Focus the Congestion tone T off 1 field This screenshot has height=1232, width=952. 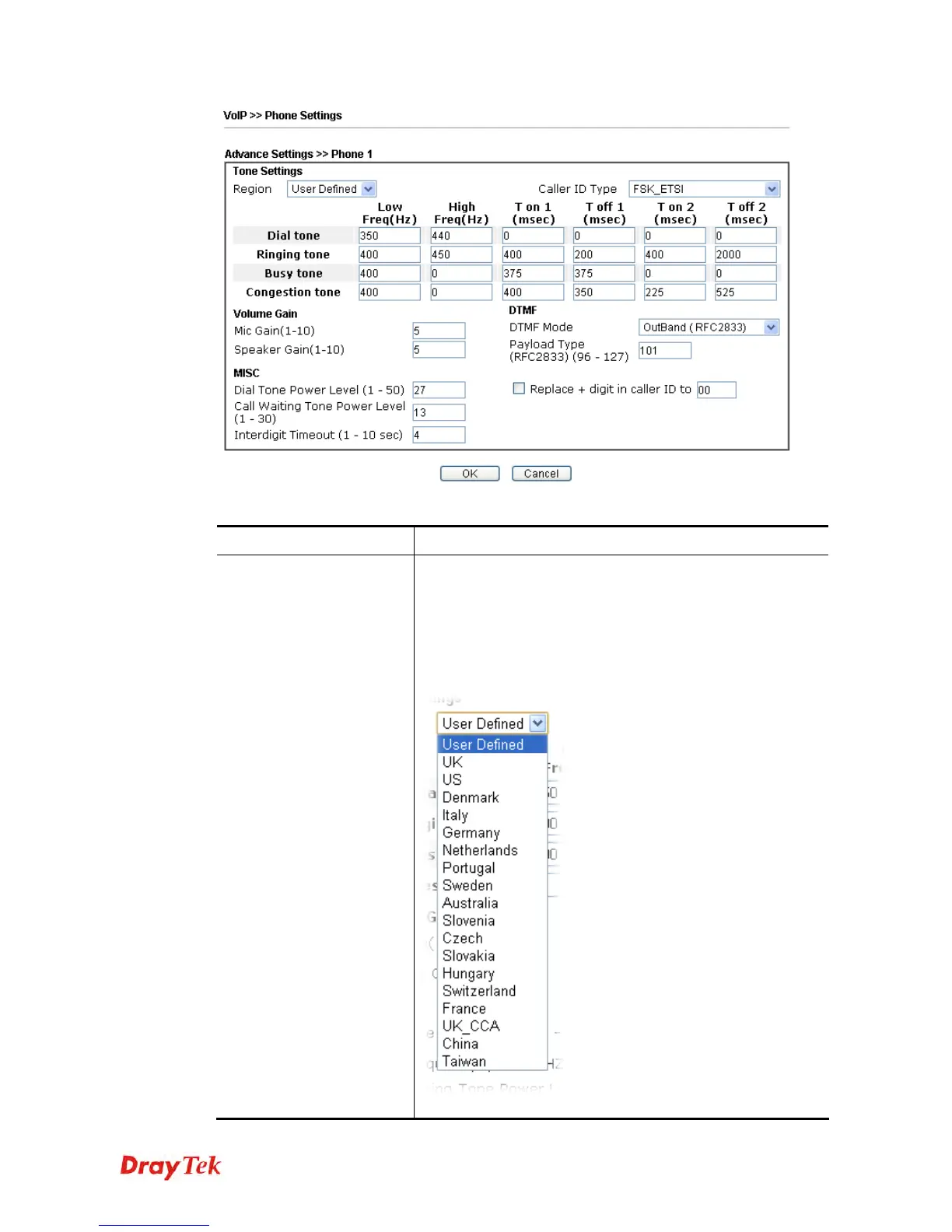[604, 292]
